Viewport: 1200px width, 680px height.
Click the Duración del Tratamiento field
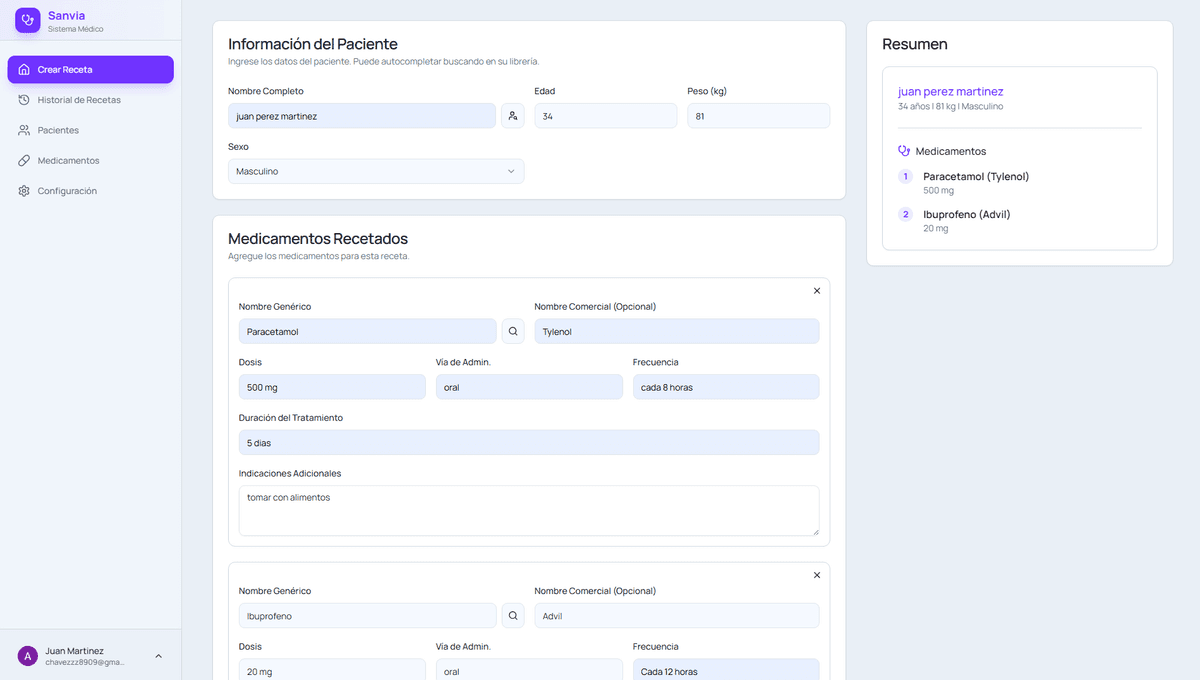[528, 442]
